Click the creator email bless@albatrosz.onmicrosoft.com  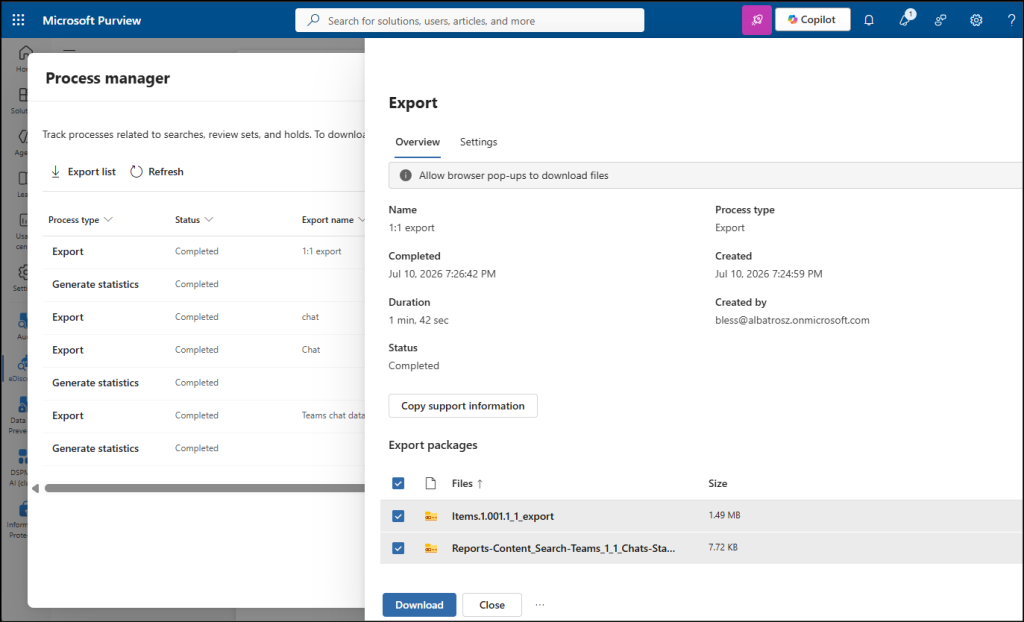pyautogui.click(x=792, y=320)
